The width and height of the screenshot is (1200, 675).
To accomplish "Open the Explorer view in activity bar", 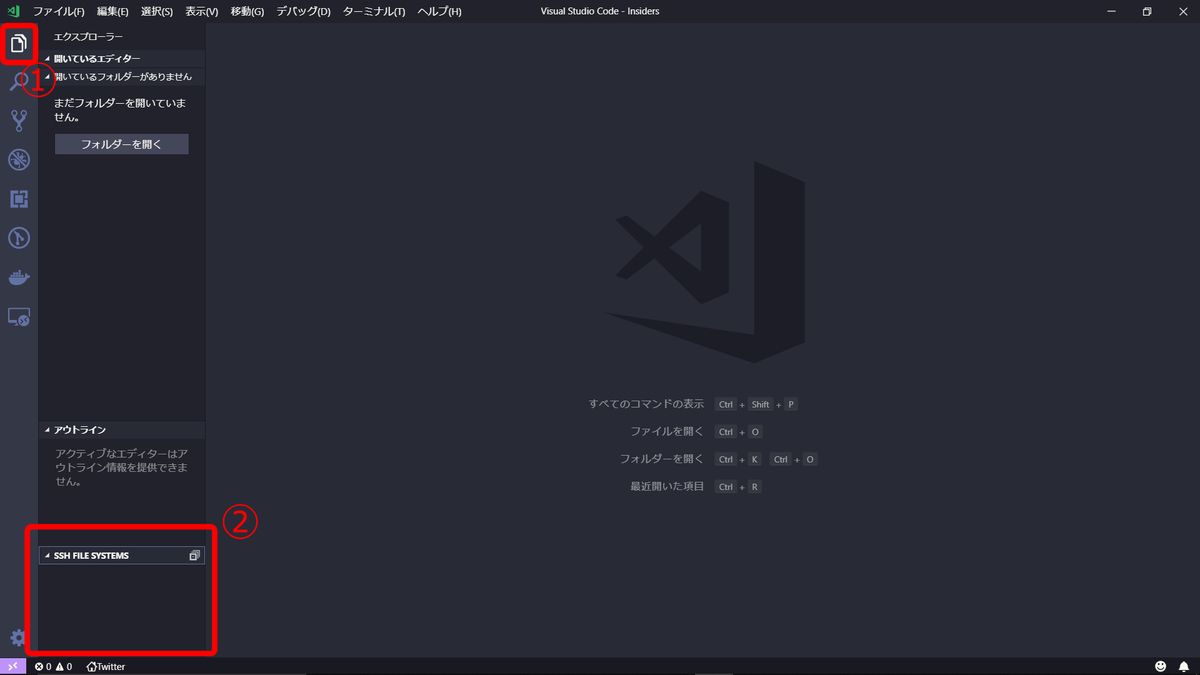I will [x=19, y=44].
